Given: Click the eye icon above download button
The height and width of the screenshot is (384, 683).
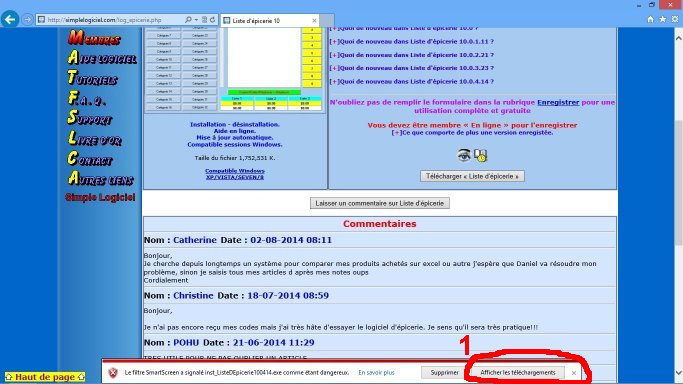Looking at the screenshot, I should point(464,155).
